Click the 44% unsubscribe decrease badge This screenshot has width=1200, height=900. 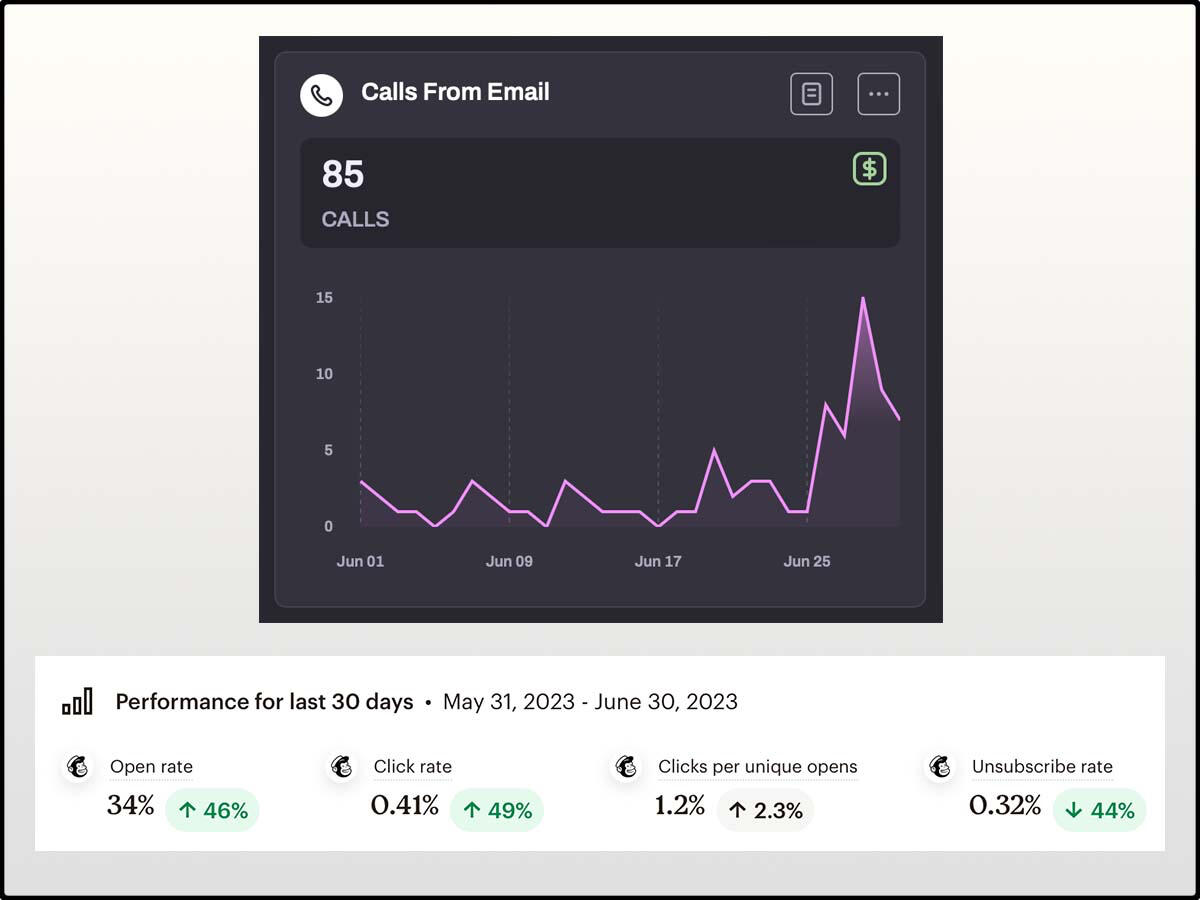1099,810
